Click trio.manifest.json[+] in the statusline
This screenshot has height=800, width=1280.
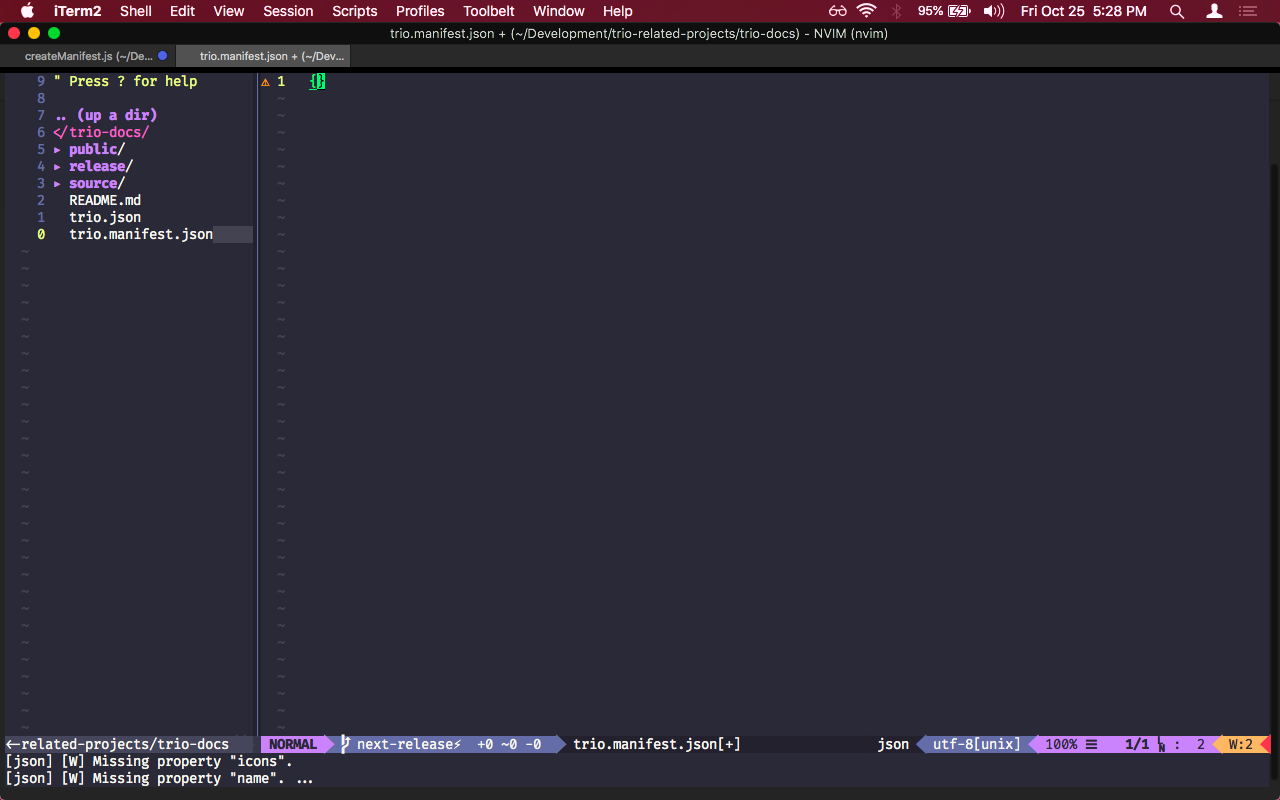point(657,744)
